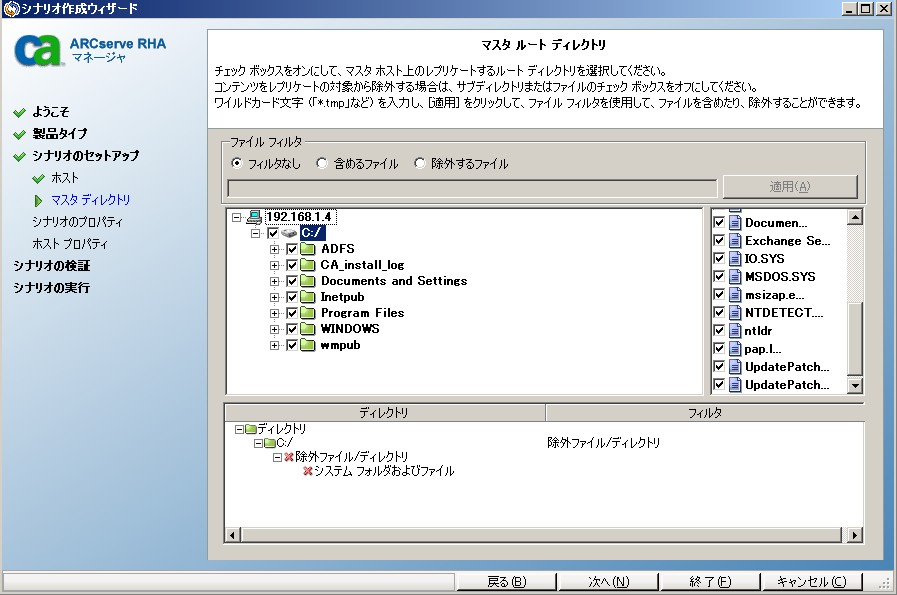Click the ntldr file icon
The height and width of the screenshot is (595, 897).
point(735,331)
